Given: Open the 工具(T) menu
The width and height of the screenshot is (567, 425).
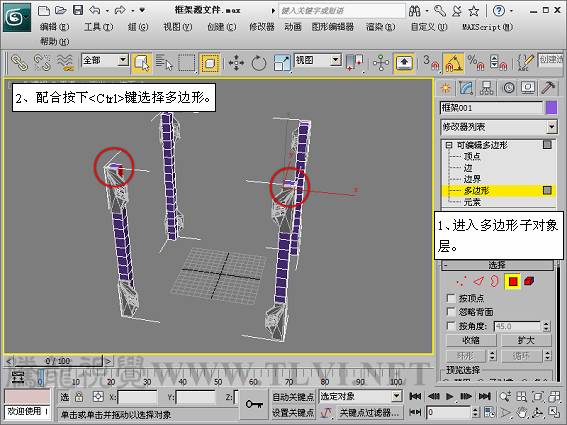Looking at the screenshot, I should coord(98,27).
